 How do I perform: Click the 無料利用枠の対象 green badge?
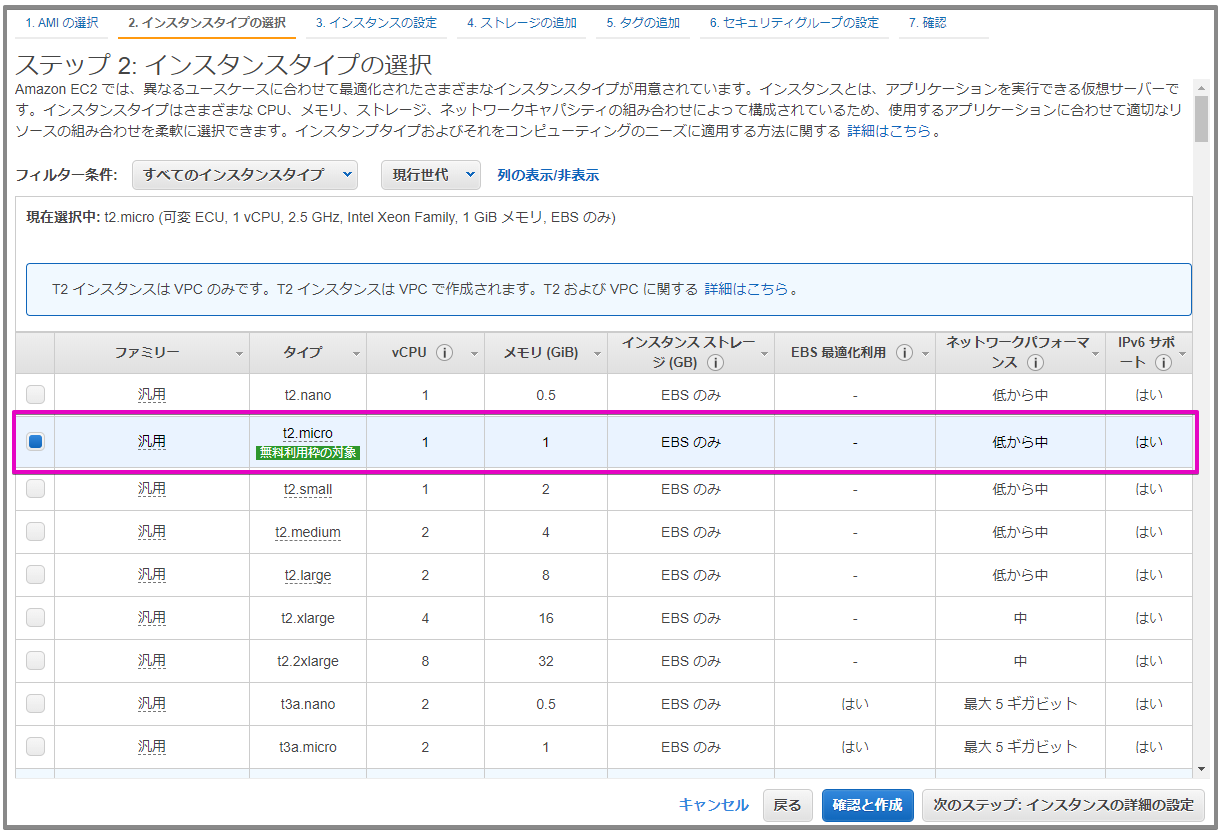pos(308,452)
